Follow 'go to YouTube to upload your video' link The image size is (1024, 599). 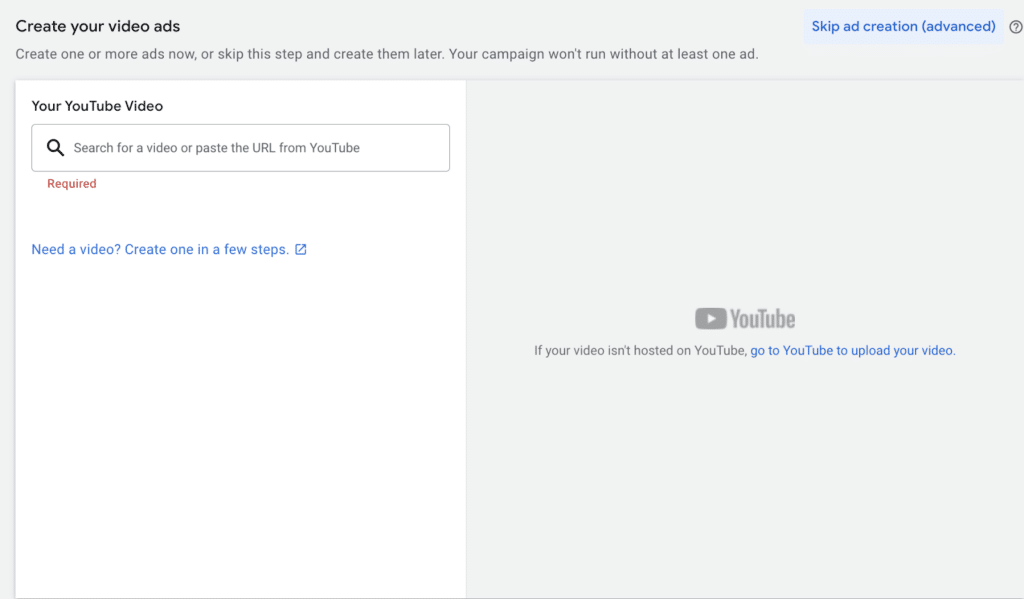(x=852, y=351)
